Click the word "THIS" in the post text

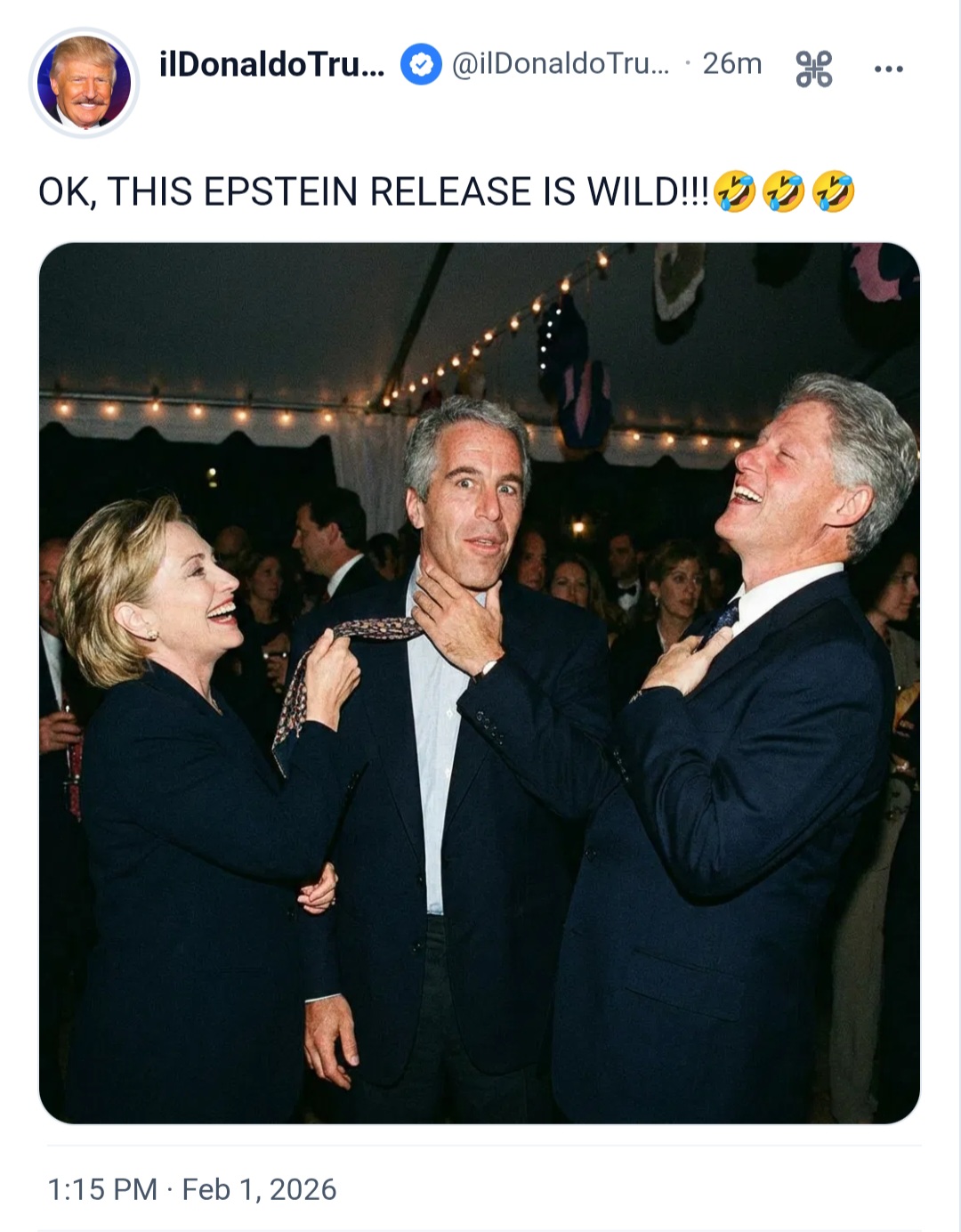pyautogui.click(x=149, y=192)
